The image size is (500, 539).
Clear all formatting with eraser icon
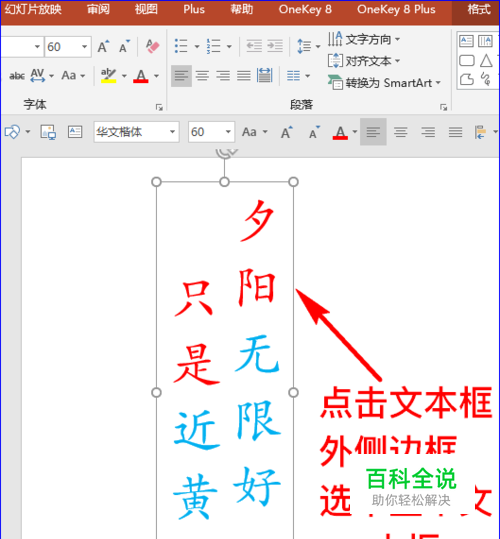[152, 46]
